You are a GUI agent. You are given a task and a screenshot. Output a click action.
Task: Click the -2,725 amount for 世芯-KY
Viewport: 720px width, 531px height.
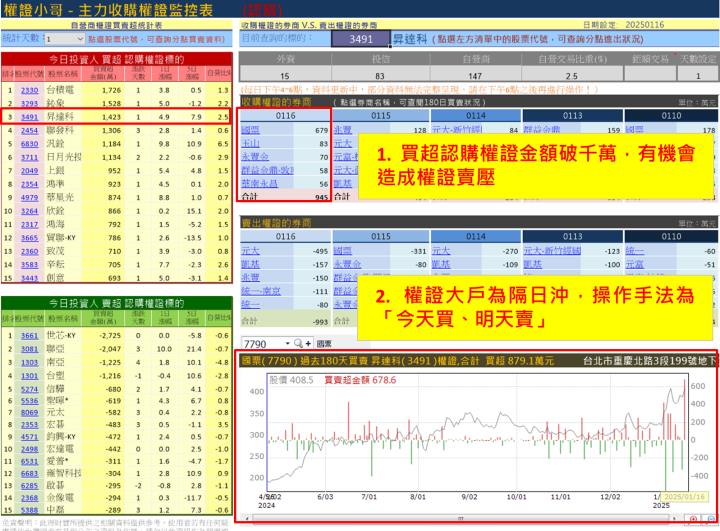110,335
